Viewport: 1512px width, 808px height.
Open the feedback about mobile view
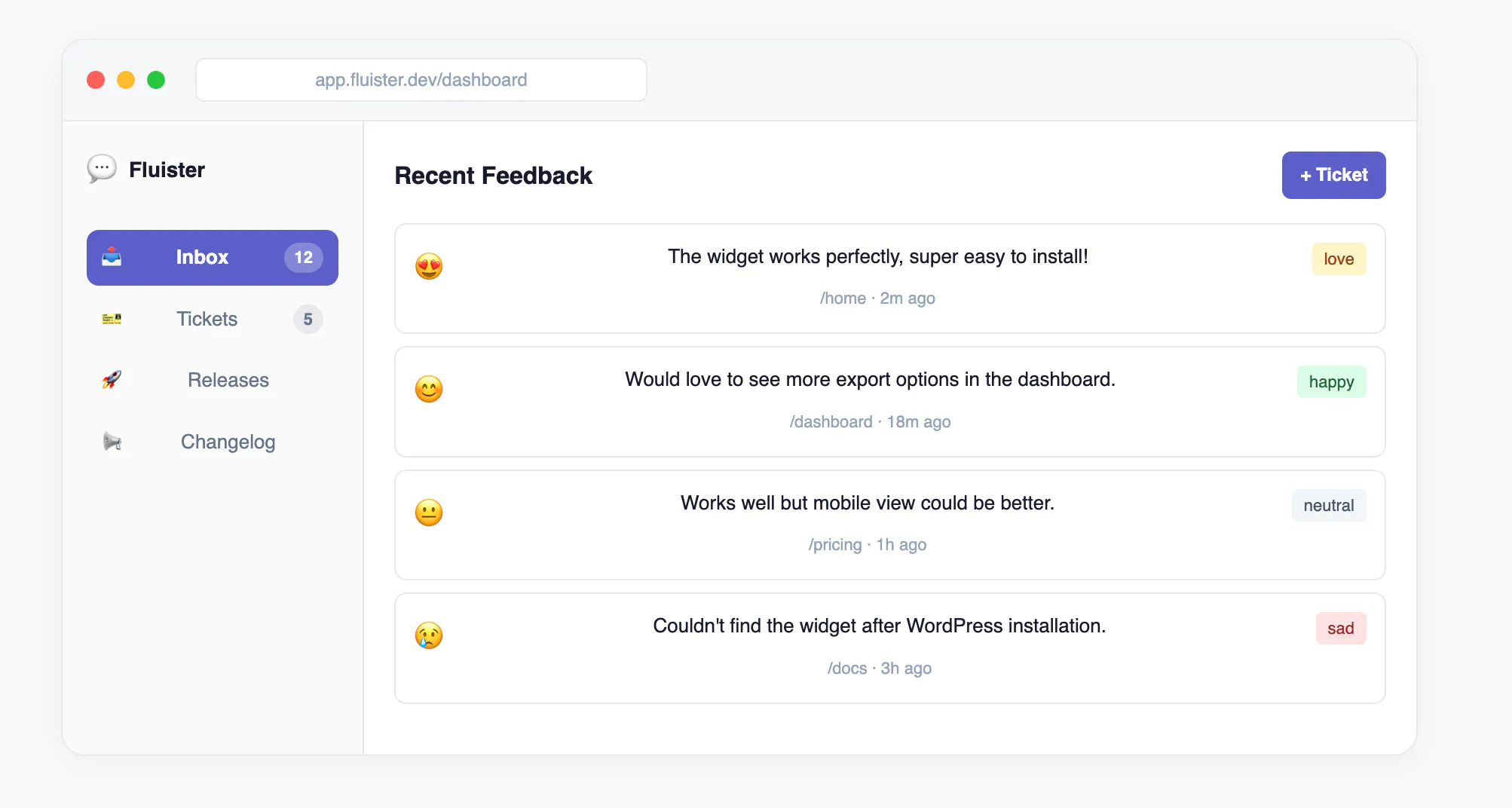click(x=890, y=525)
